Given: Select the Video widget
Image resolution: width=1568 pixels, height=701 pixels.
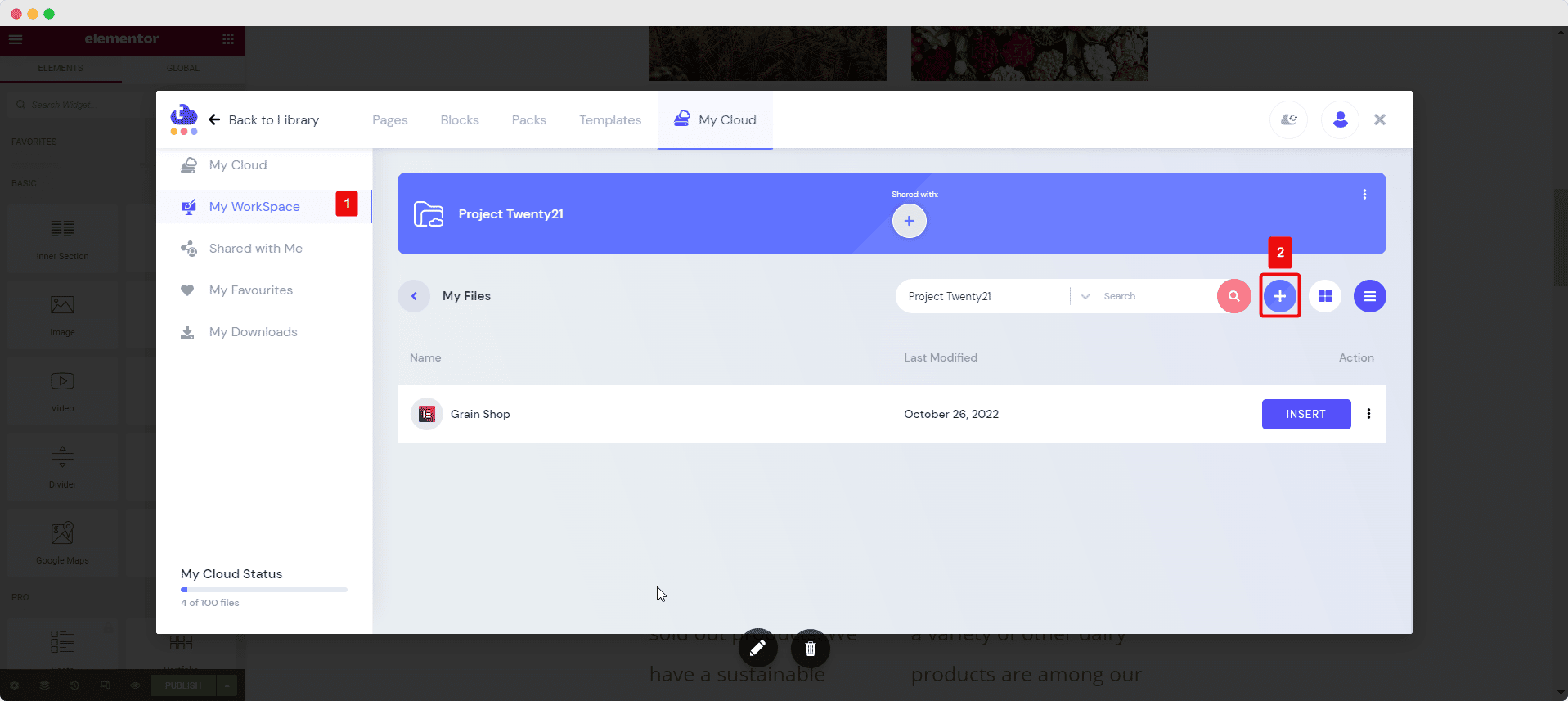Looking at the screenshot, I should pyautogui.click(x=62, y=391).
